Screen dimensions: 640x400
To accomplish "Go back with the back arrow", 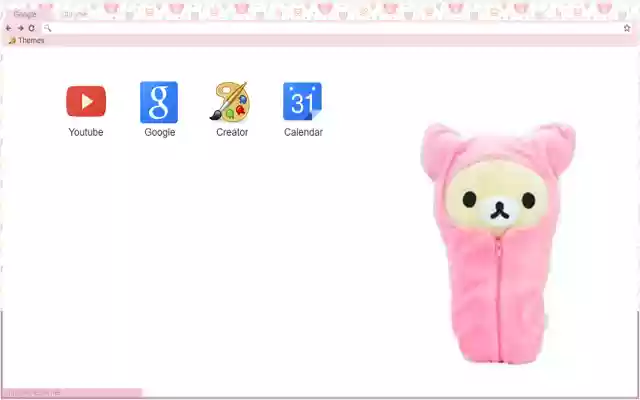I will pos(9,28).
